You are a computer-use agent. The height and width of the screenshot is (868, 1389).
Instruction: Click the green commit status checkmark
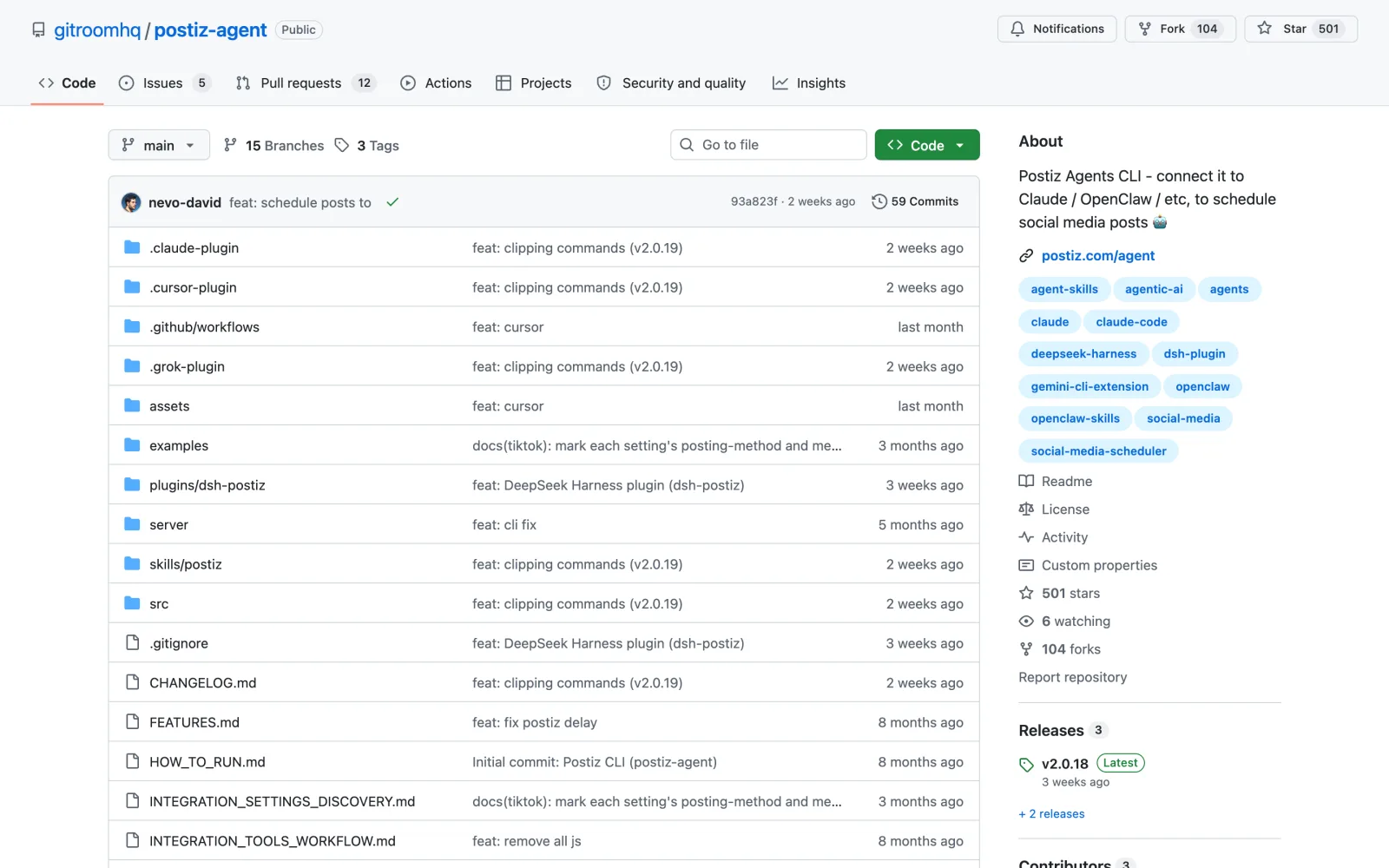[x=392, y=202]
